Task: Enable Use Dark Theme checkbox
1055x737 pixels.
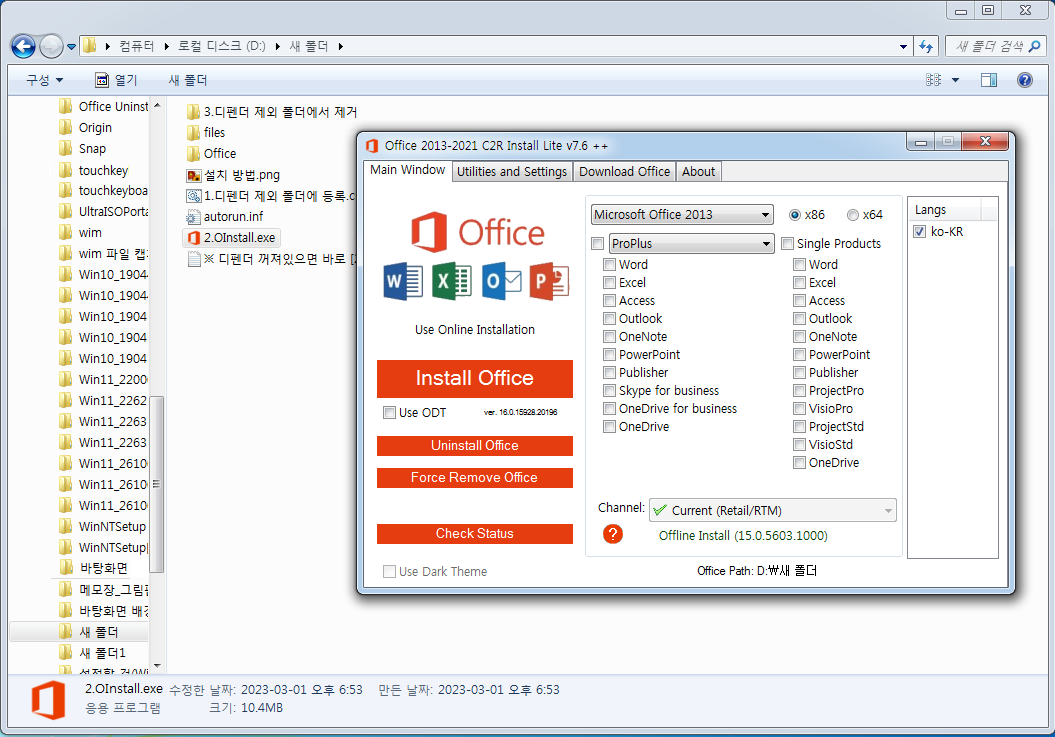Action: [x=389, y=571]
